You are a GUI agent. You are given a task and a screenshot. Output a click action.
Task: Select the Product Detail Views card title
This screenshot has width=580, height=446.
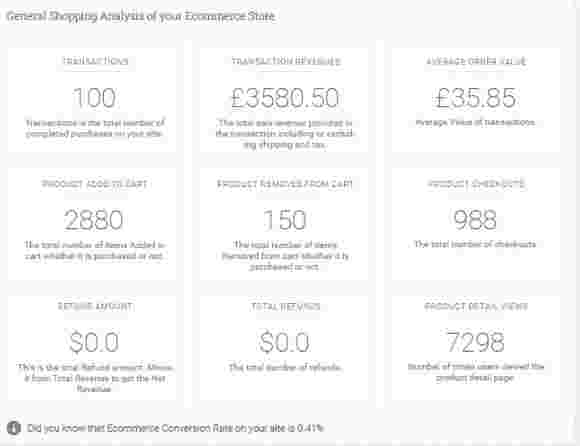coord(476,306)
